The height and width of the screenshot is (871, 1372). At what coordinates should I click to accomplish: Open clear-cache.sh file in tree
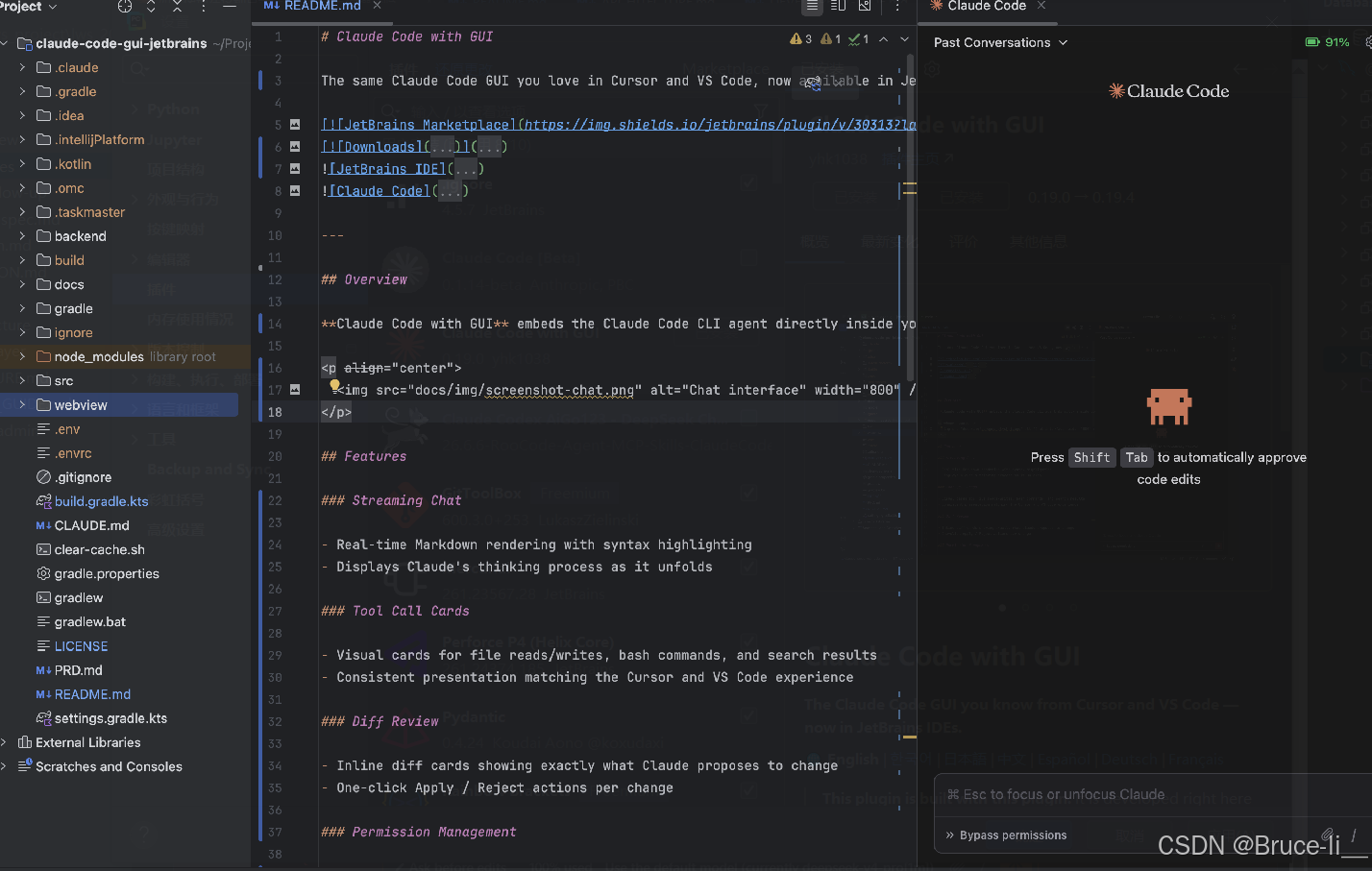(x=99, y=549)
